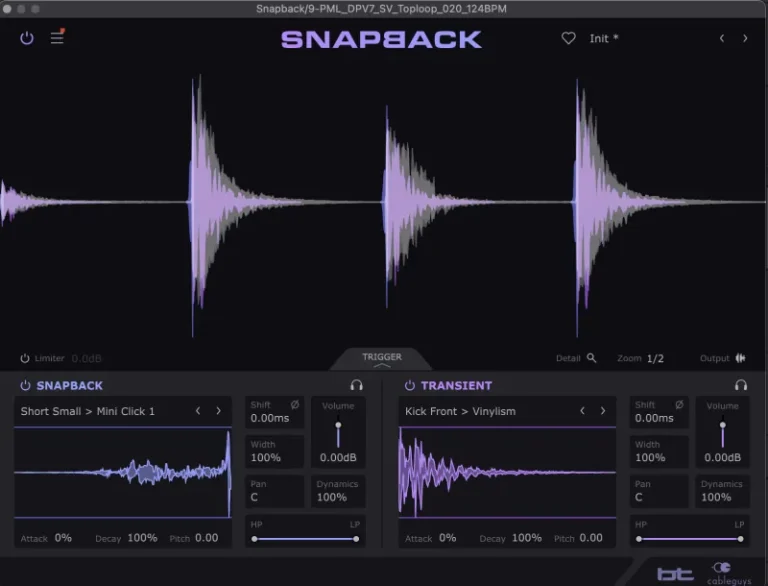Click the Cableguys logo
The image size is (768, 586).
pyautogui.click(x=729, y=574)
